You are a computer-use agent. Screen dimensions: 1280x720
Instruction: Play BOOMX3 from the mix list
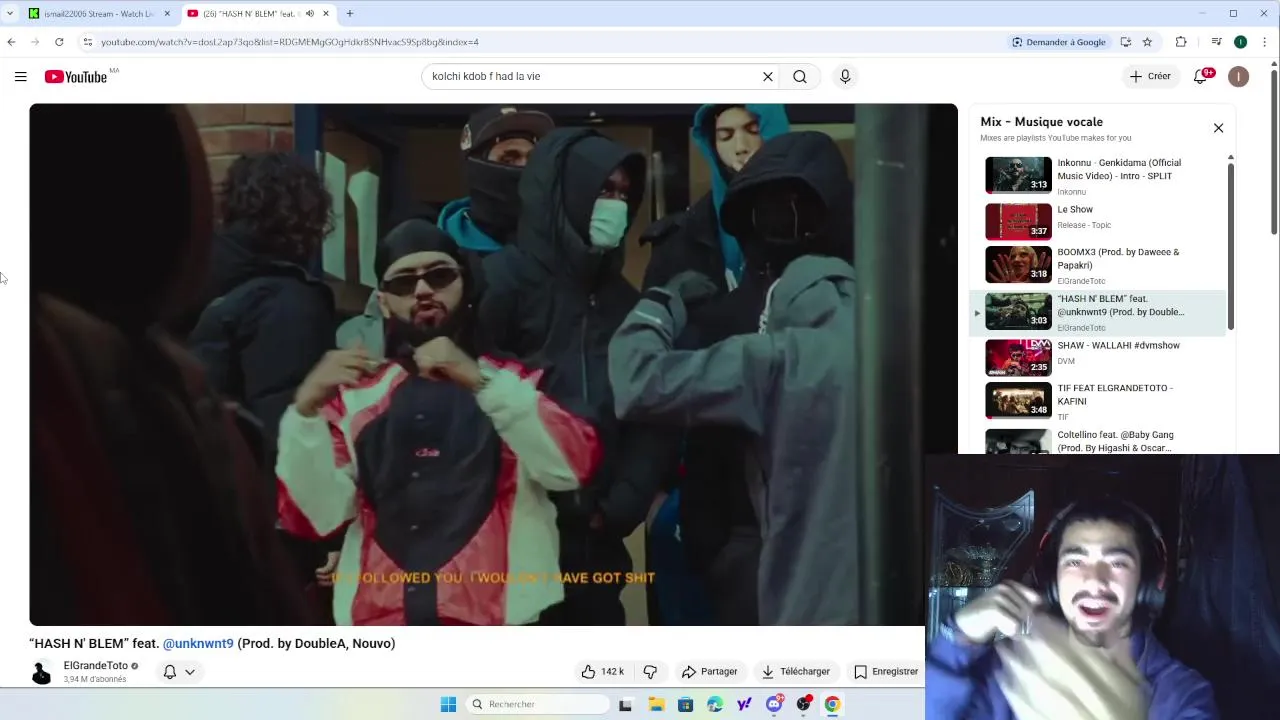tap(1097, 265)
